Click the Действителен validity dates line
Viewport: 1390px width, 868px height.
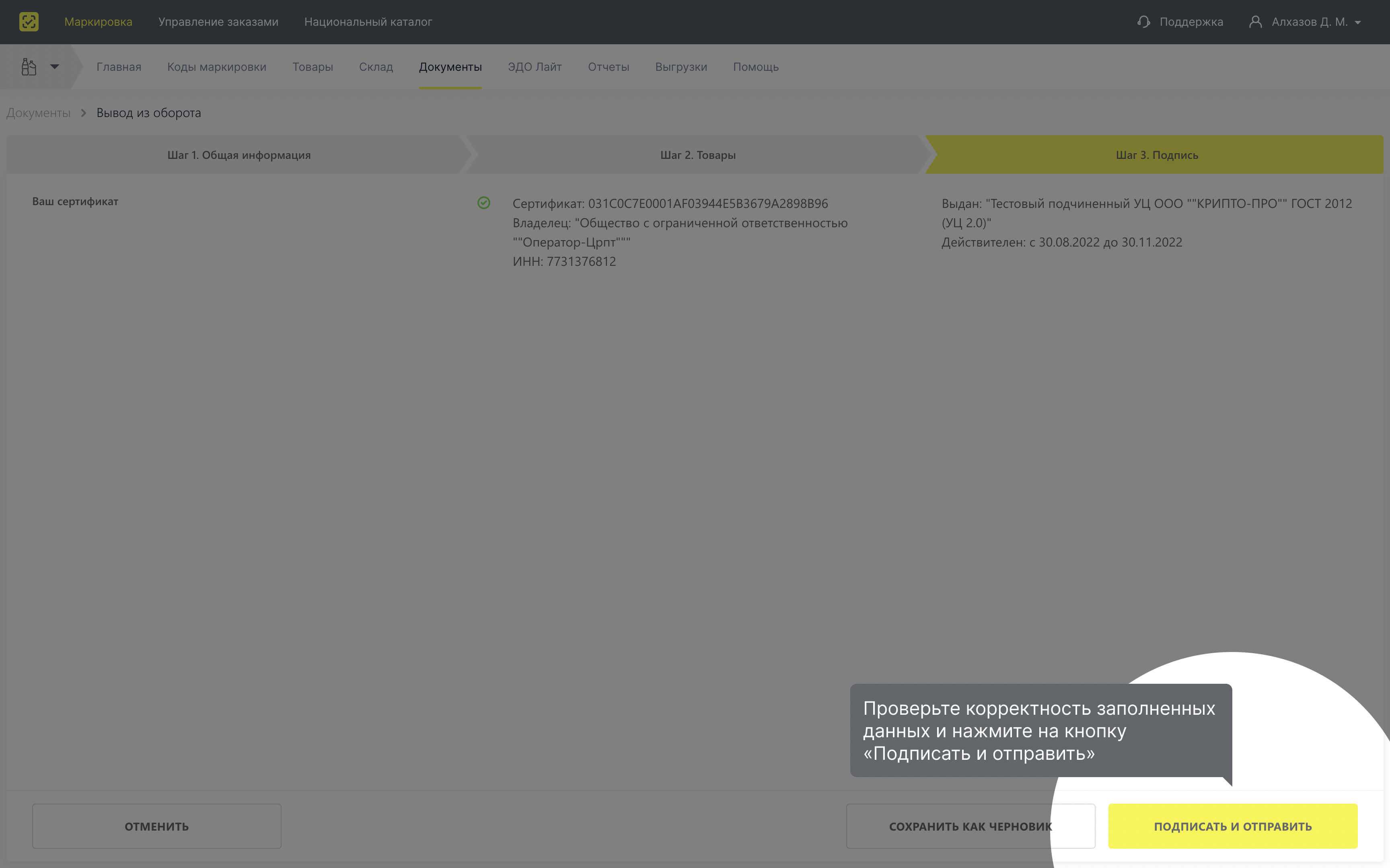[1061, 242]
